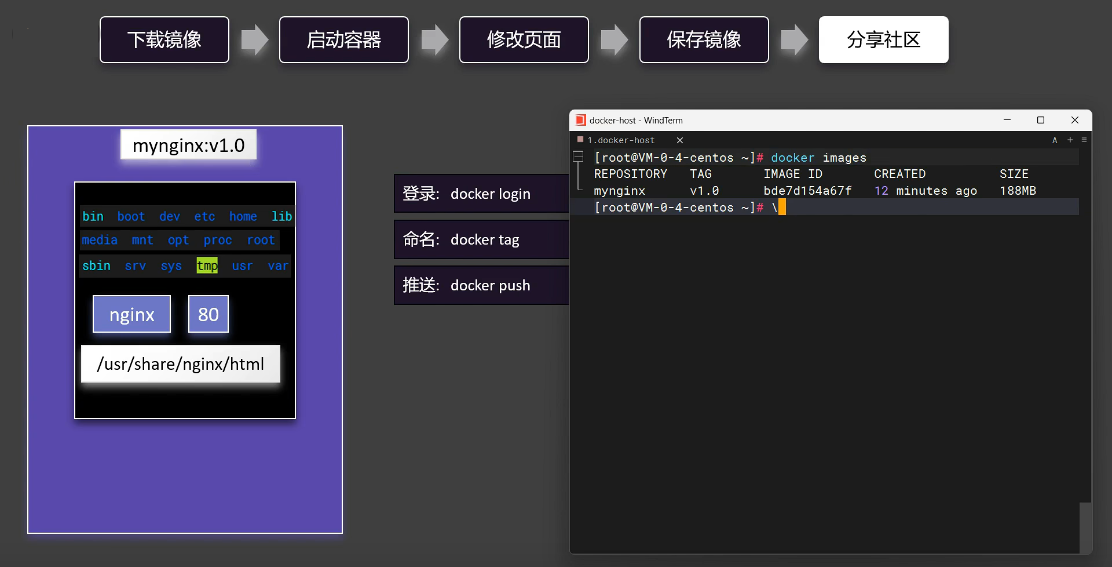Viewport: 1112px width, 567px height.
Task: Minimize the WindTerm window
Action: 1006,120
